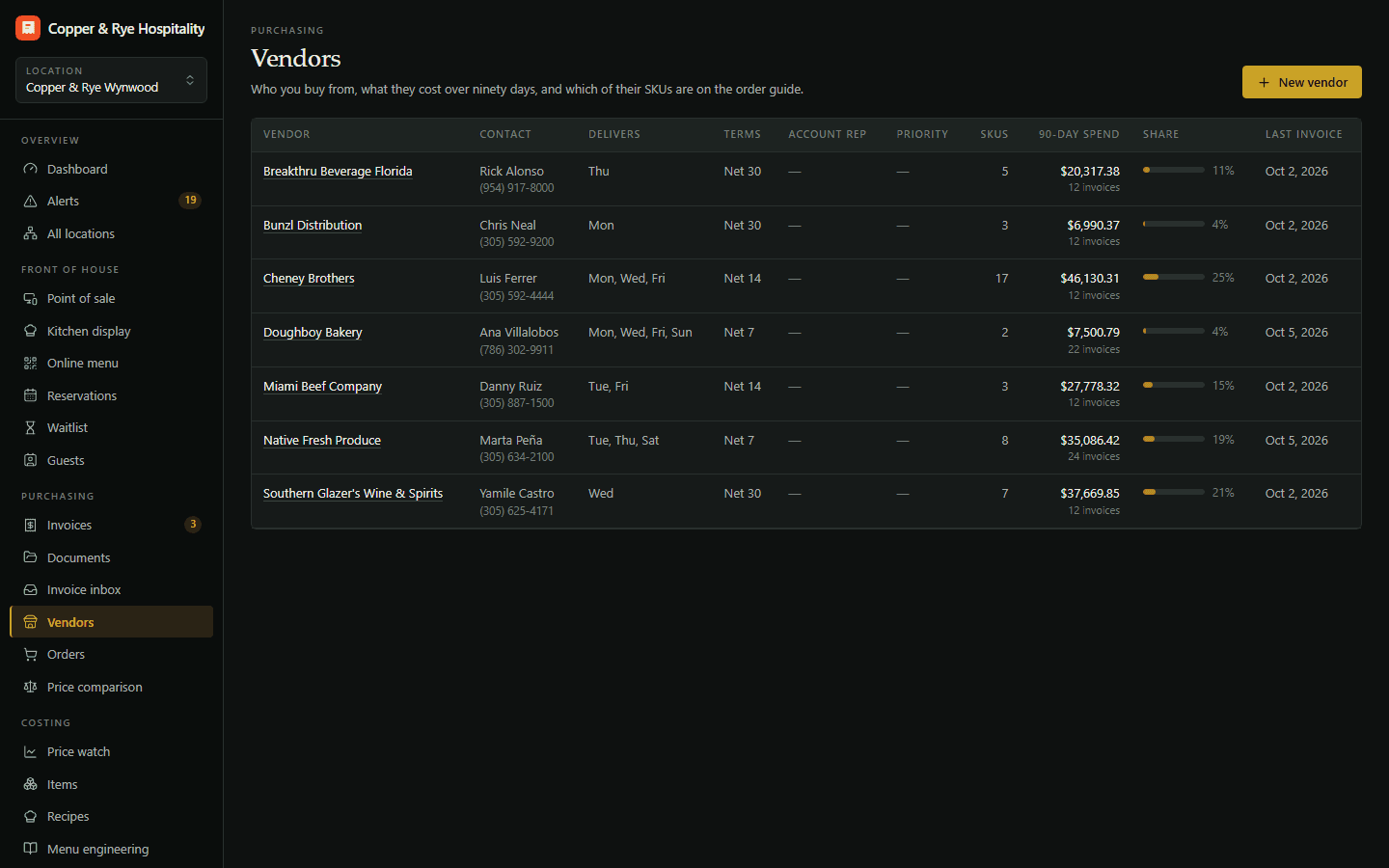Navigate to the Orders page

111,654
